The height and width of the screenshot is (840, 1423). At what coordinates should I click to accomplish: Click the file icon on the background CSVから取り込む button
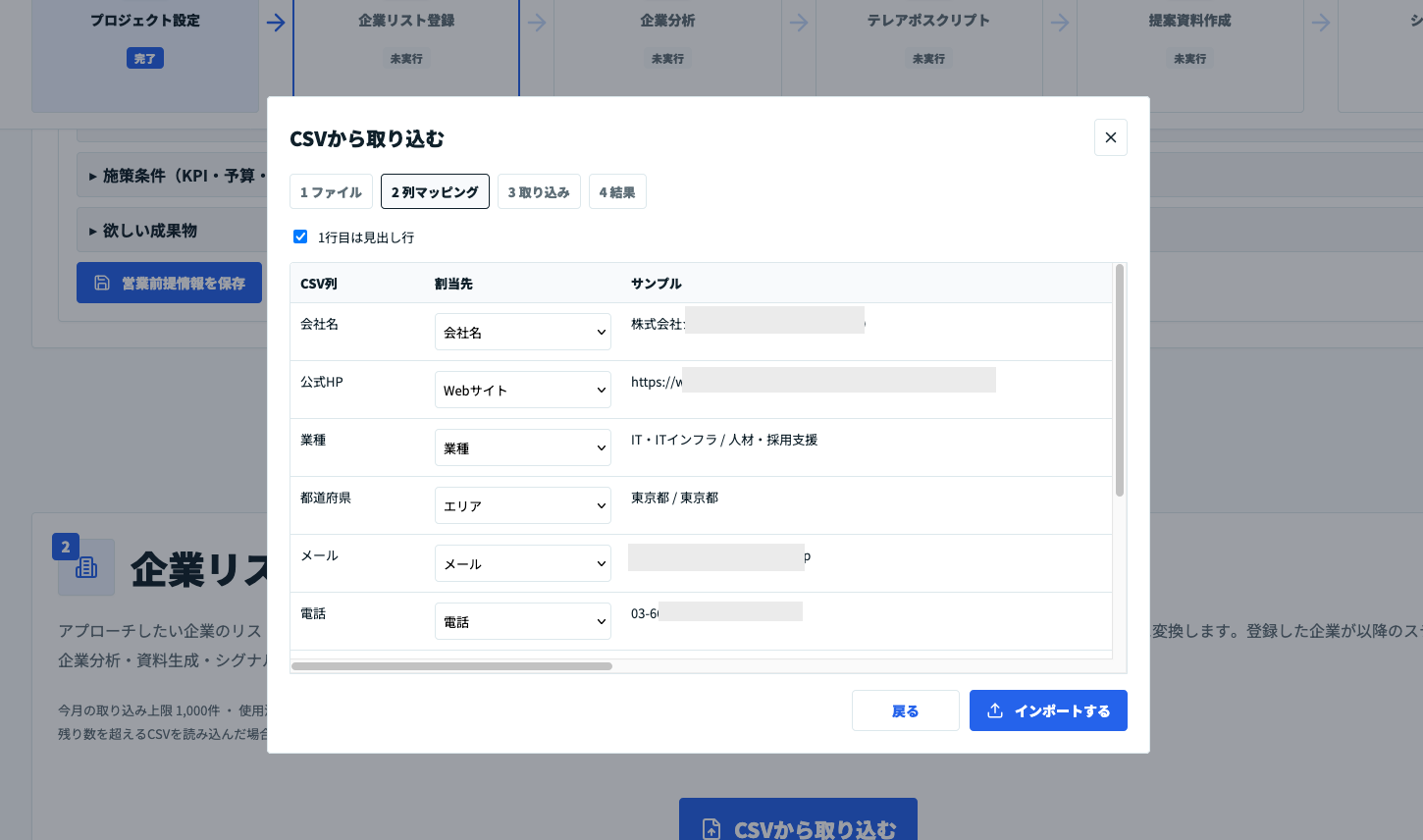coord(711,829)
